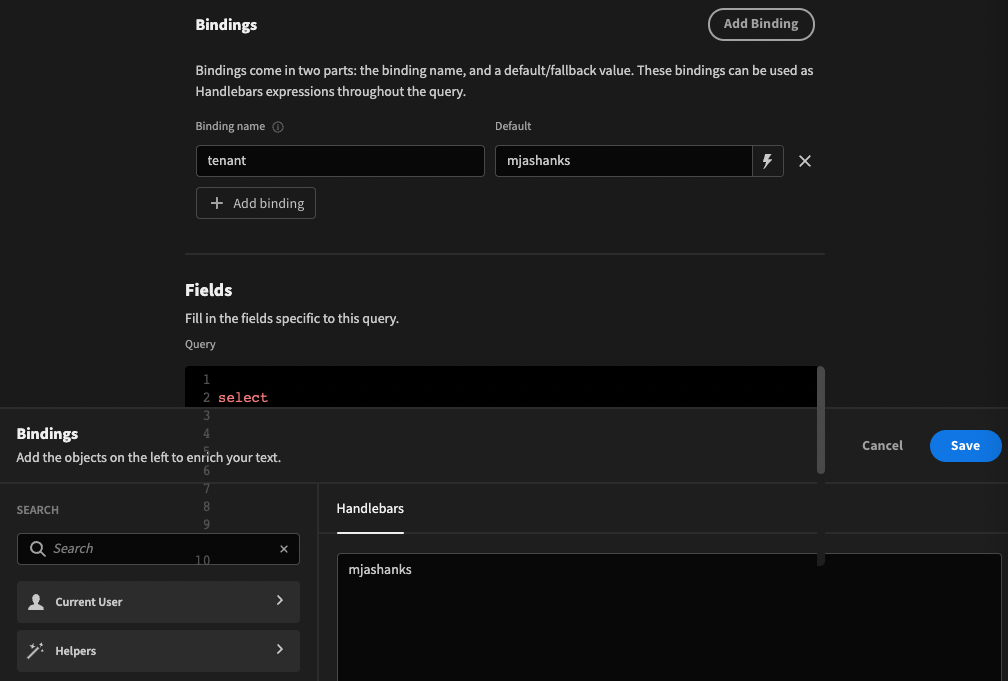Click inside the Search input box
The image size is (1008, 681).
point(150,548)
